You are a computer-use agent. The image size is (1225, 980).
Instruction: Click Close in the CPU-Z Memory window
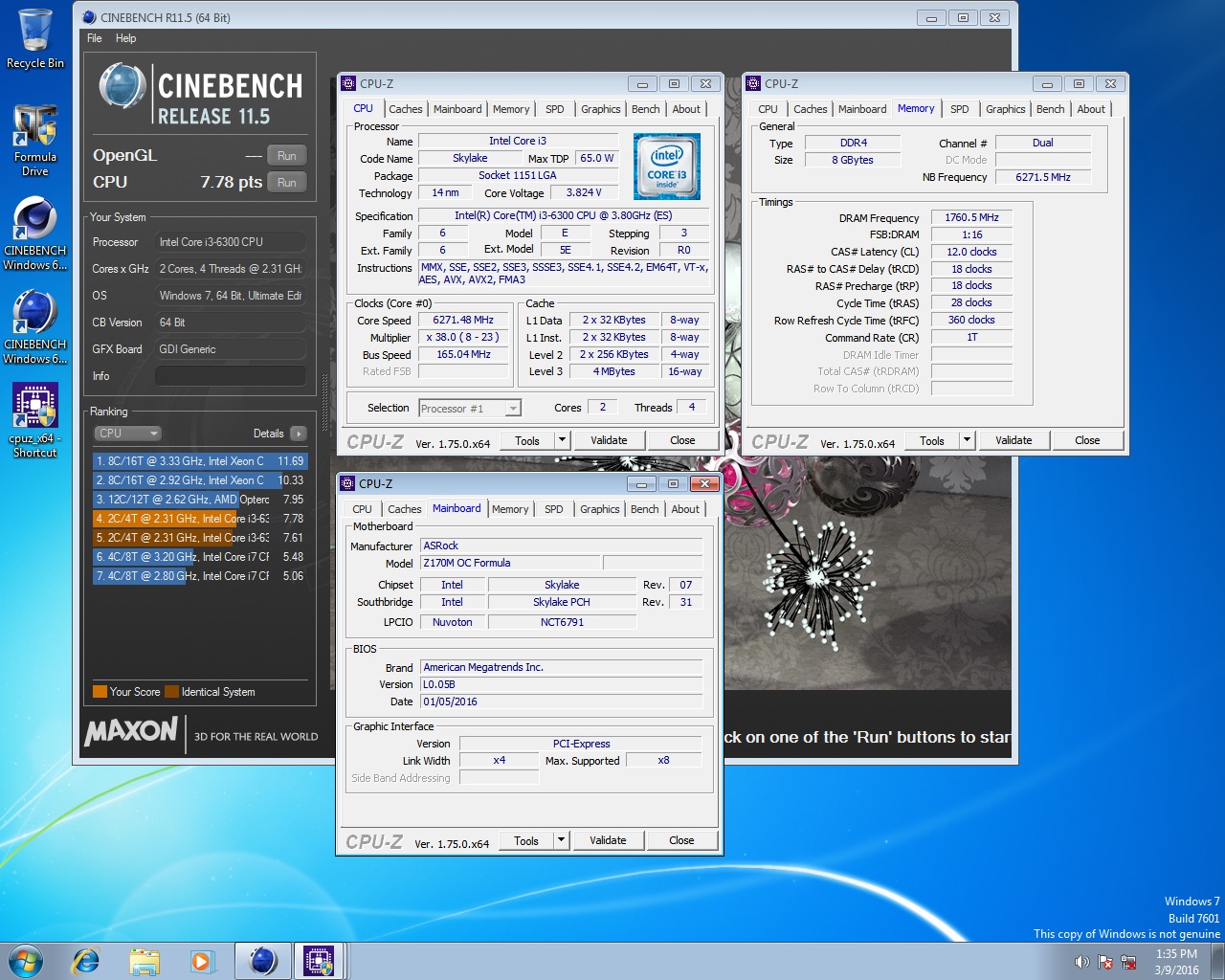pos(1087,440)
